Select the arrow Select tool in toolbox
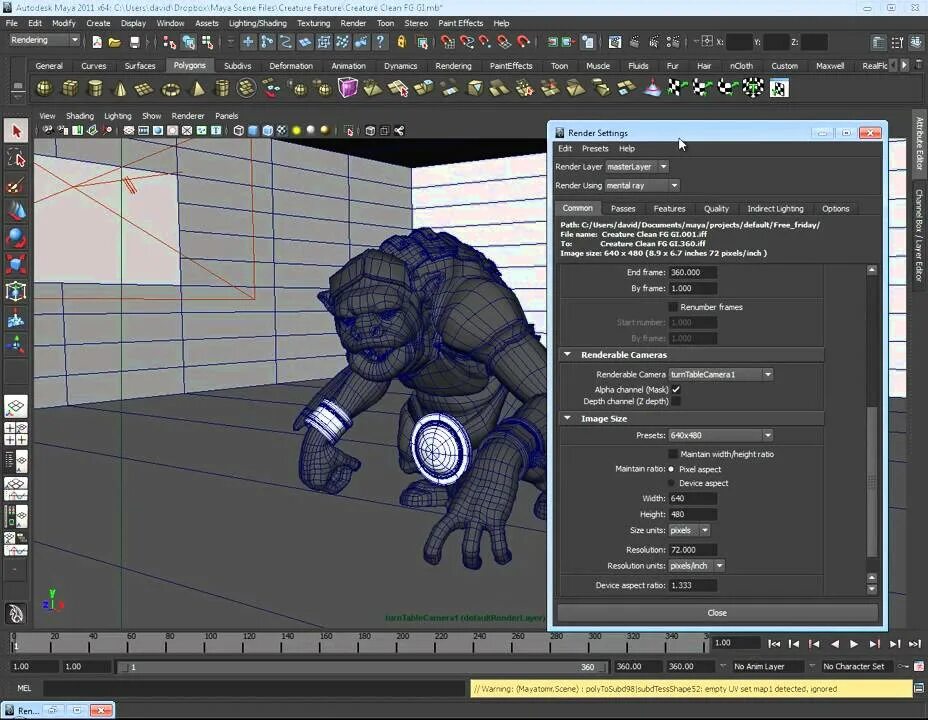 (16, 131)
